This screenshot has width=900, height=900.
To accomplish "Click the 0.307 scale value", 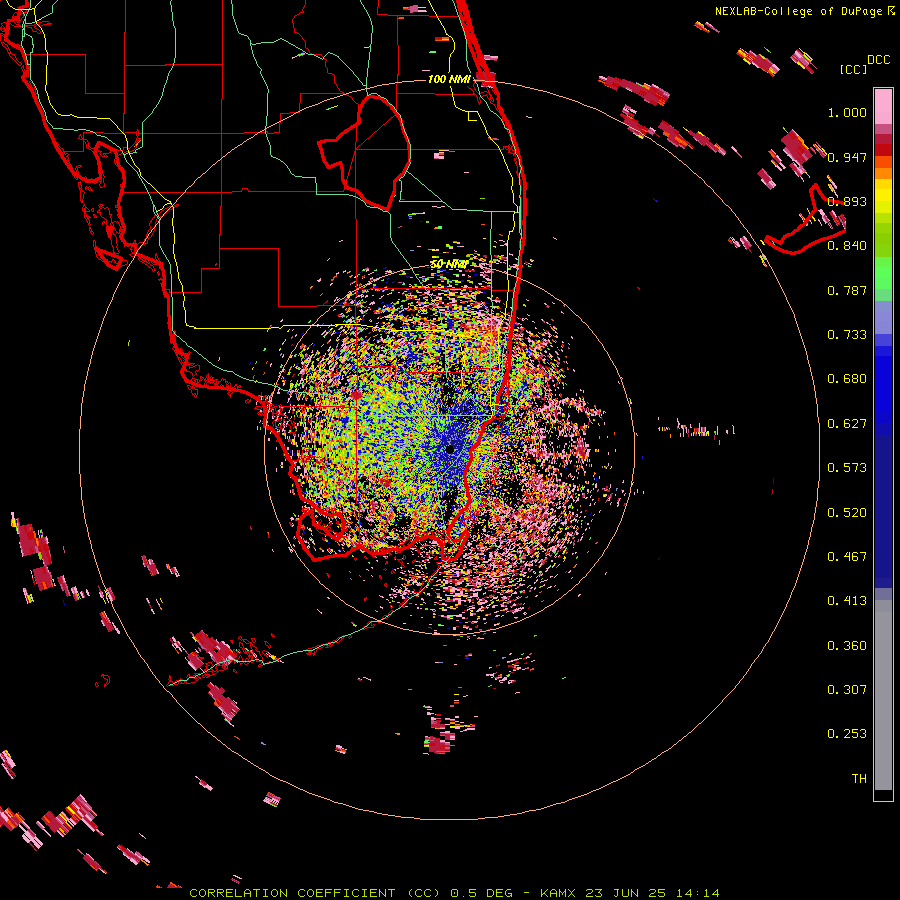I will (x=847, y=690).
